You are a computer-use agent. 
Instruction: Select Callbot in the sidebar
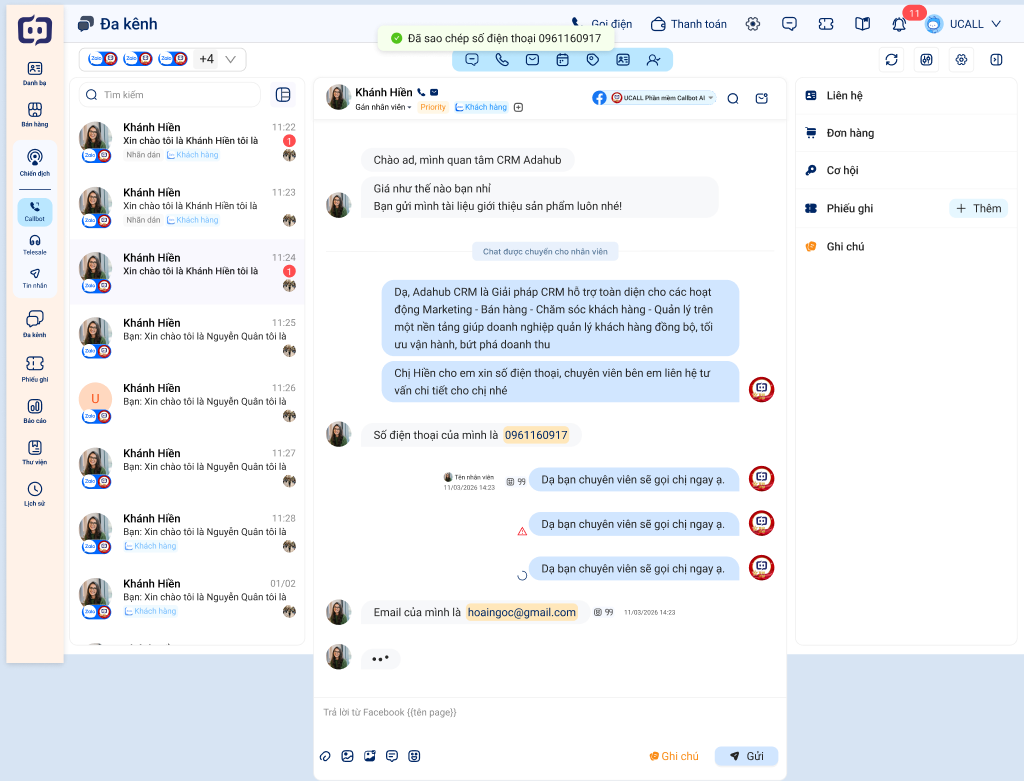[x=35, y=212]
